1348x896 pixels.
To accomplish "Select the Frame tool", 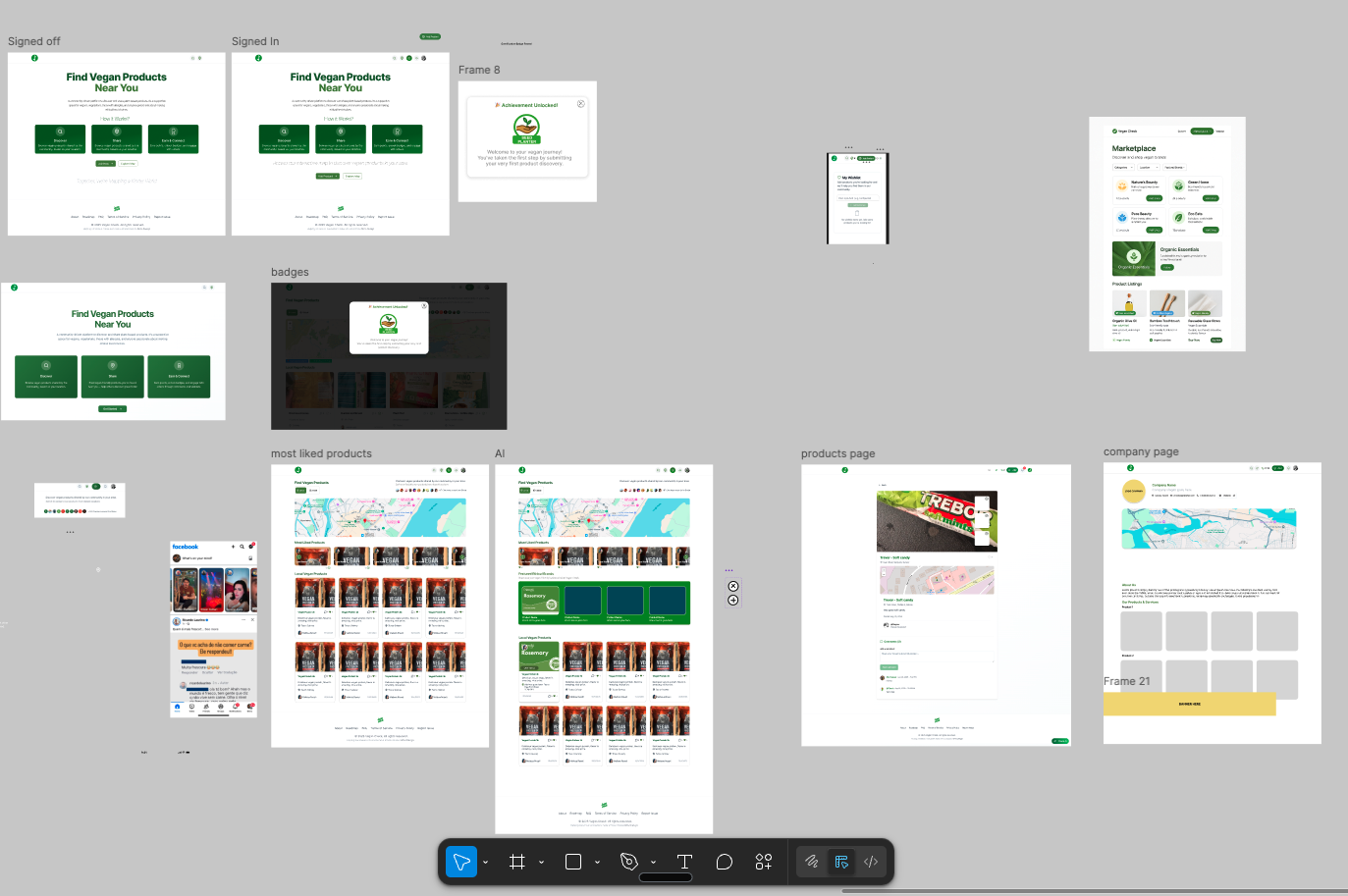I will tap(517, 862).
